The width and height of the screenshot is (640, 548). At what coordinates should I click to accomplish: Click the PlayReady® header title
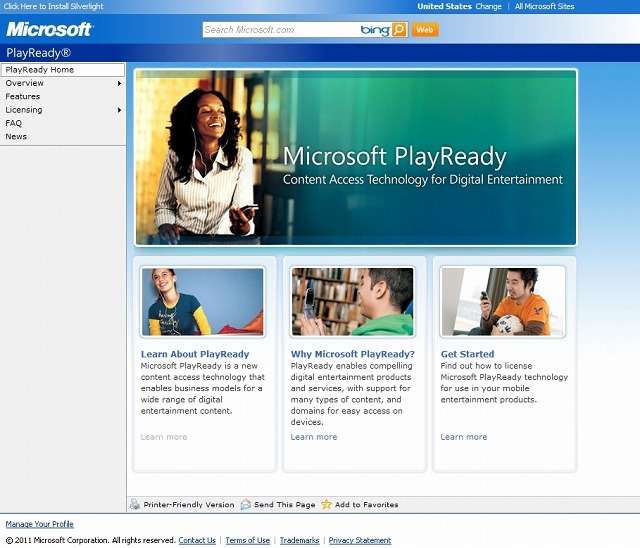(x=38, y=53)
